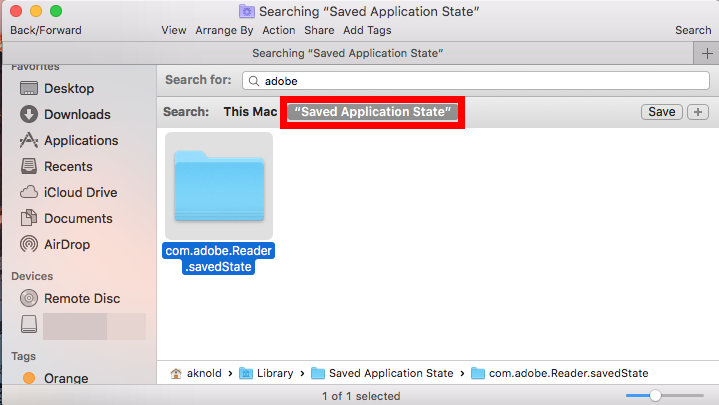
Task: Open Documents in the sidebar
Action: point(78,218)
